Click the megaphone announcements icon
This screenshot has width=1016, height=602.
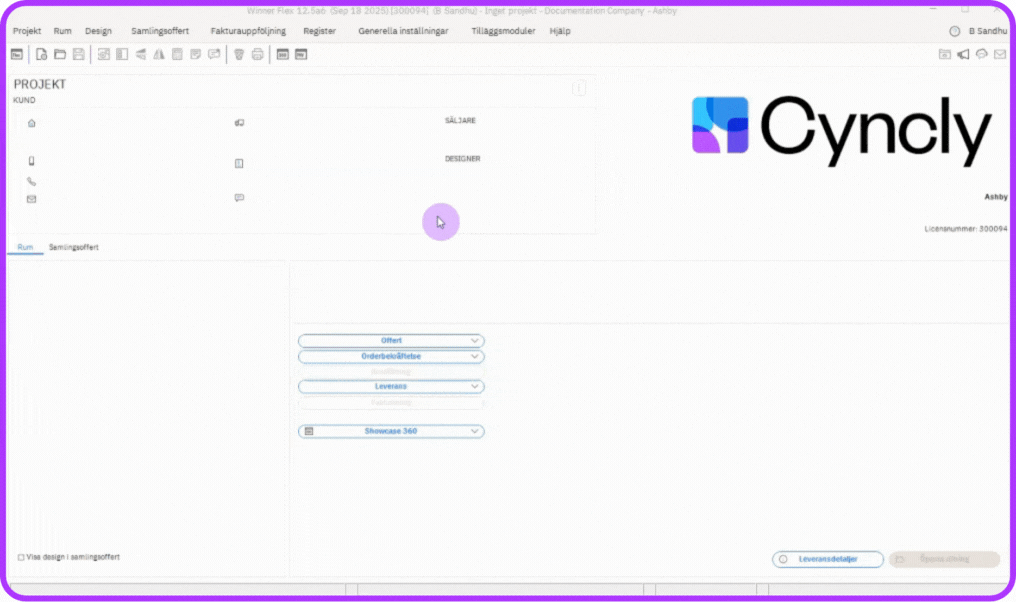[963, 54]
